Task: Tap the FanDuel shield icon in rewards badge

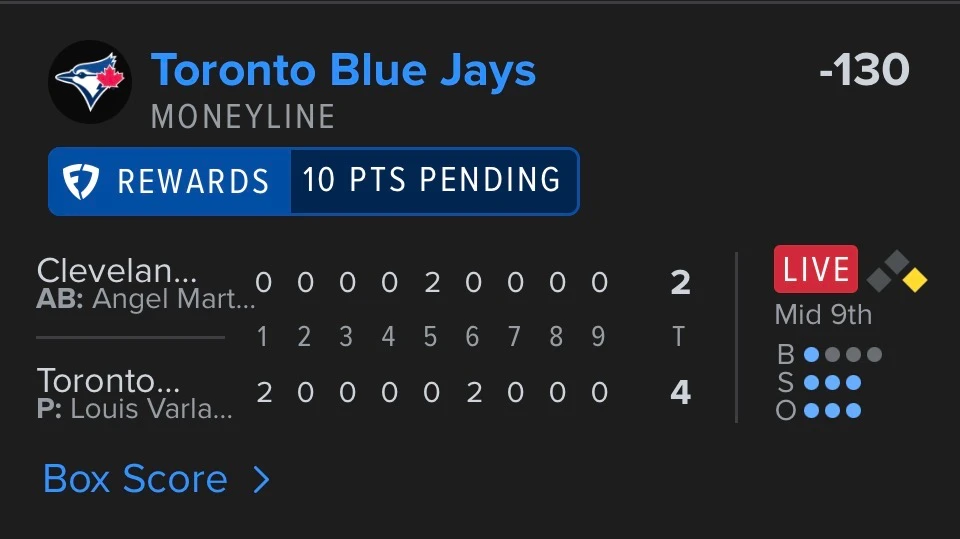Action: click(81, 181)
